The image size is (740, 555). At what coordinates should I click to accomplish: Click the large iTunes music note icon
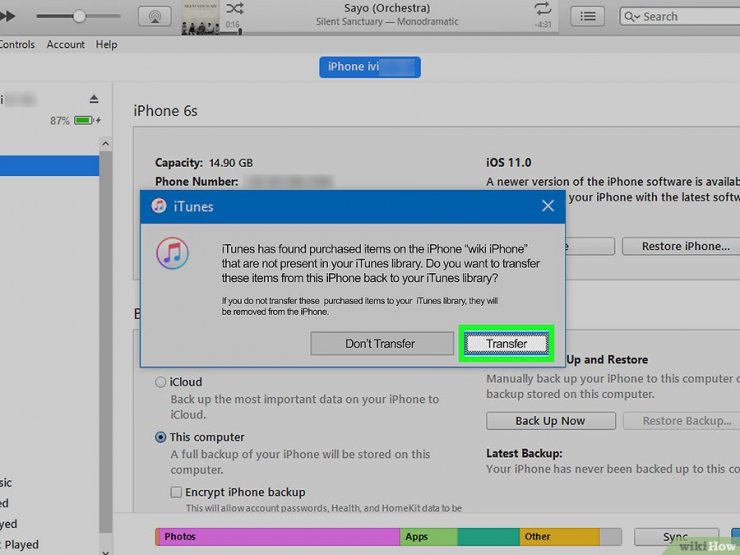point(173,253)
